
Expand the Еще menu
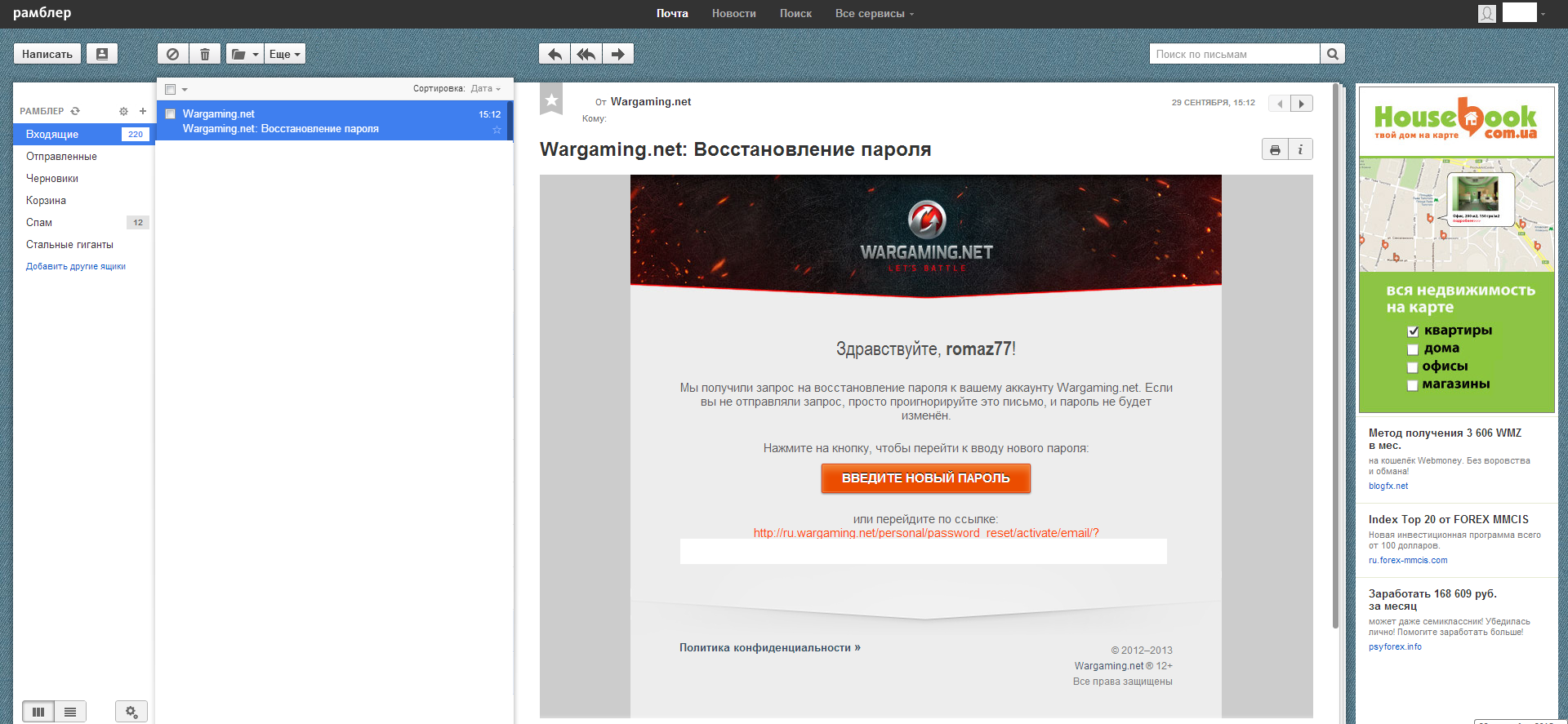(285, 54)
